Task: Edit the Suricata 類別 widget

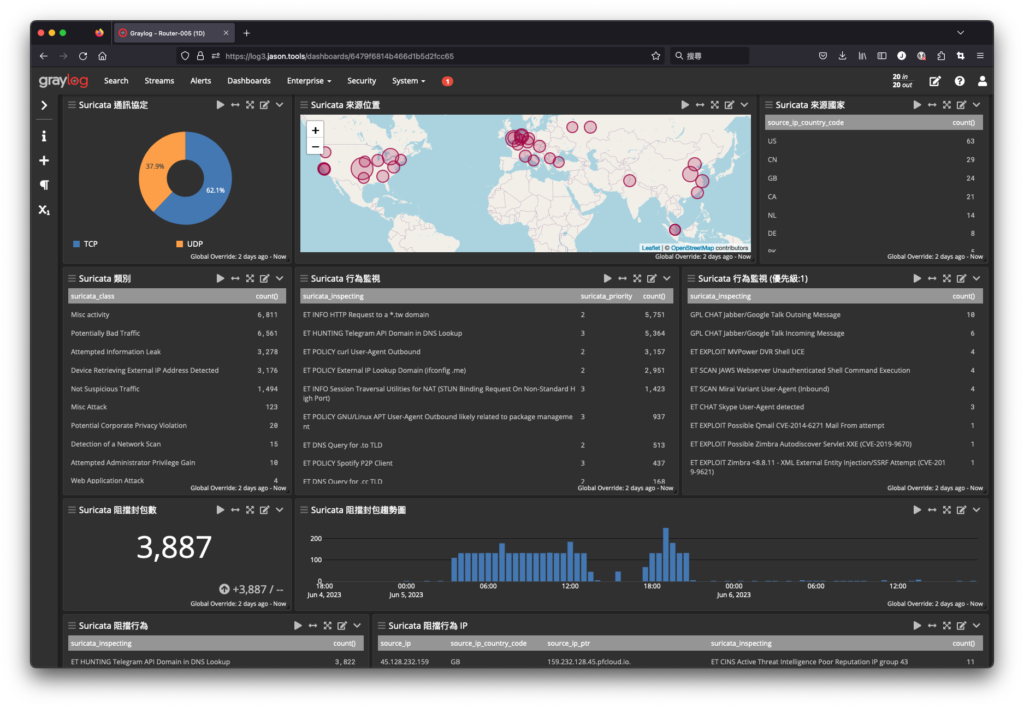Action: tap(264, 279)
